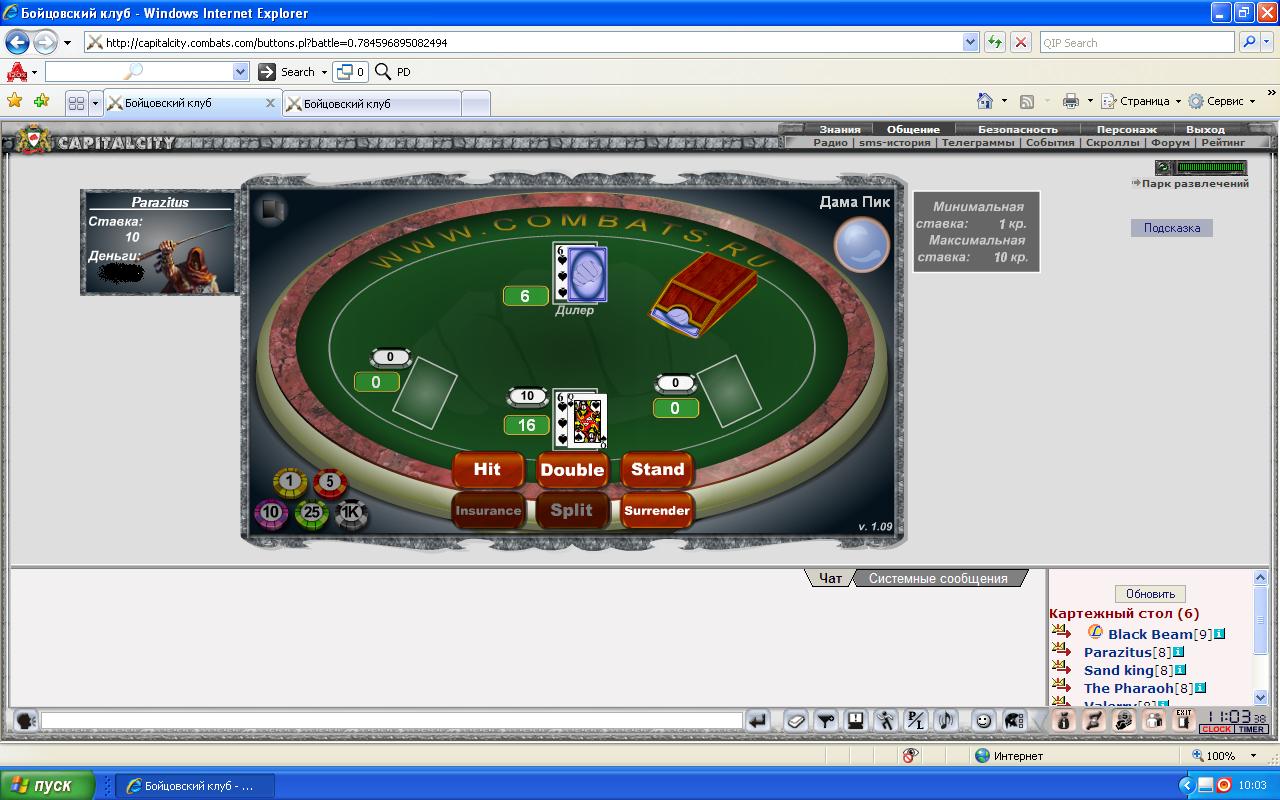
Task: Click the browser refresh button
Action: click(995, 43)
